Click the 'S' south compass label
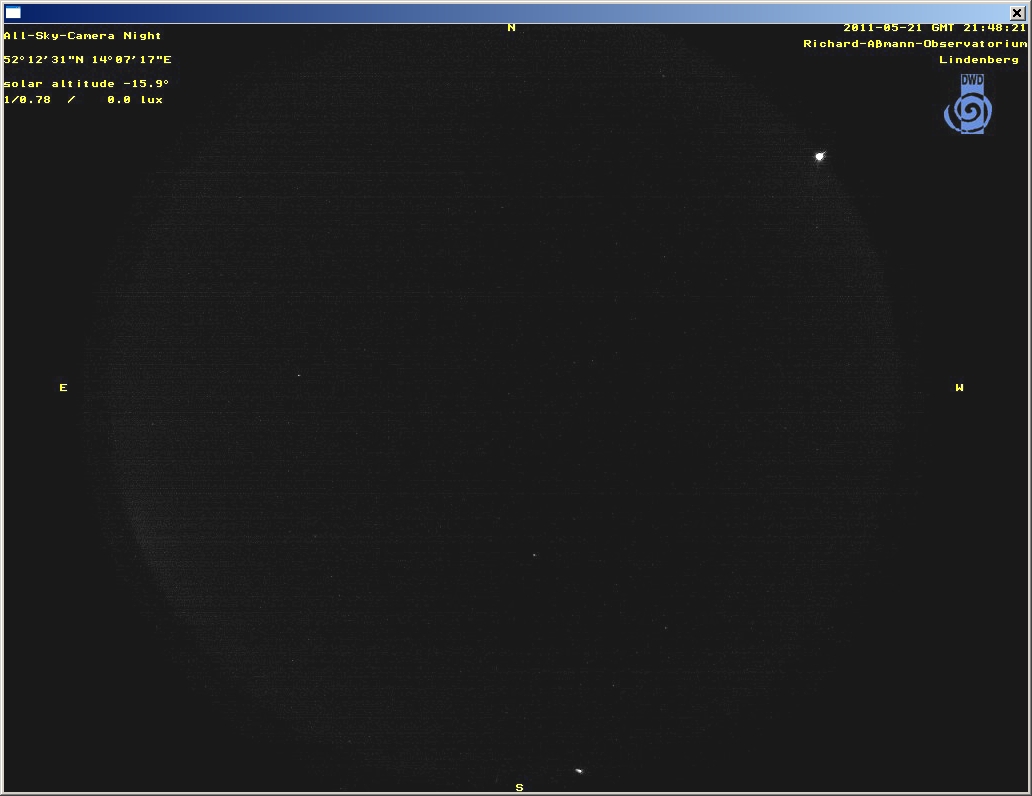Screen dimensions: 1032x796 (x=519, y=787)
